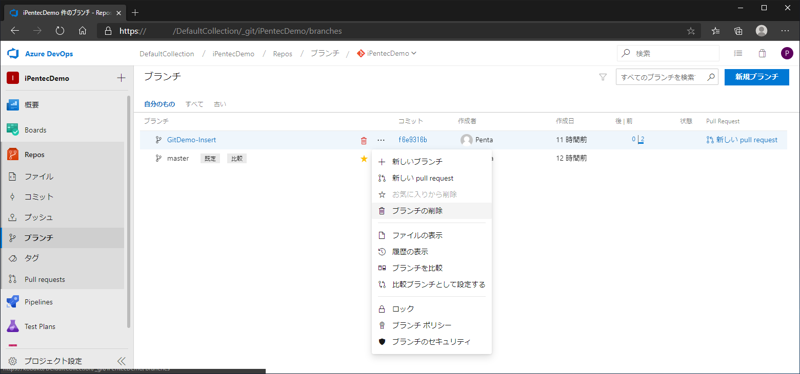The image size is (800, 374).
Task: Collapse the sidebar with double-chevron icon
Action: coord(121,361)
